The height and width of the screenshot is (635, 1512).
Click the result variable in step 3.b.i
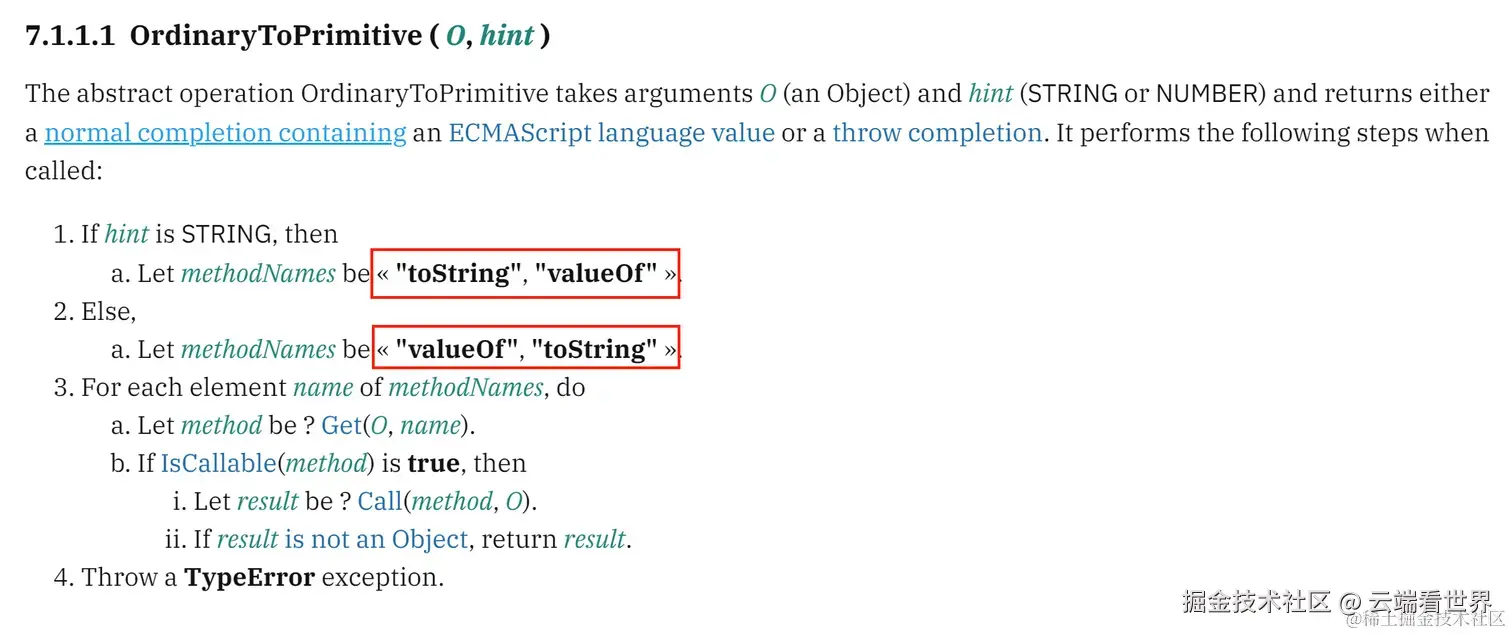point(267,501)
